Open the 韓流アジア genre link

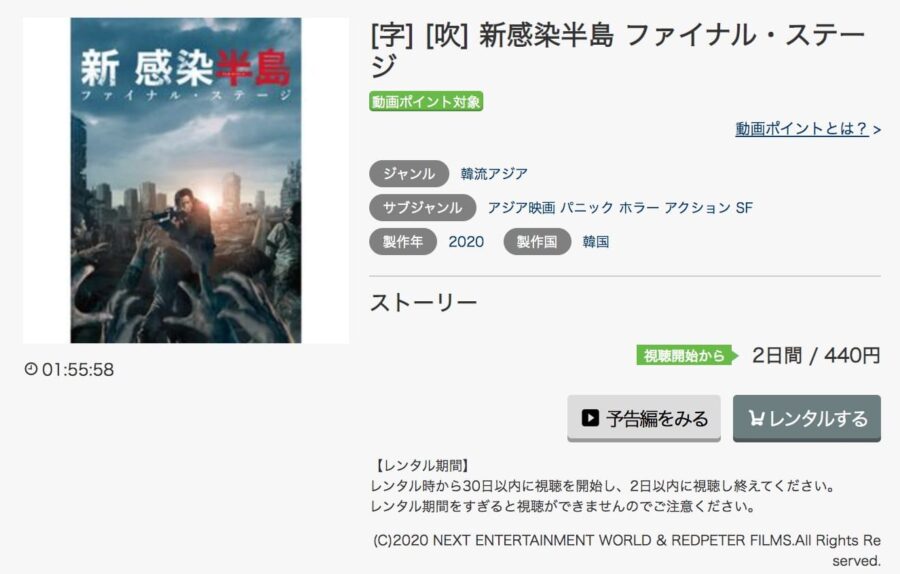tap(494, 173)
